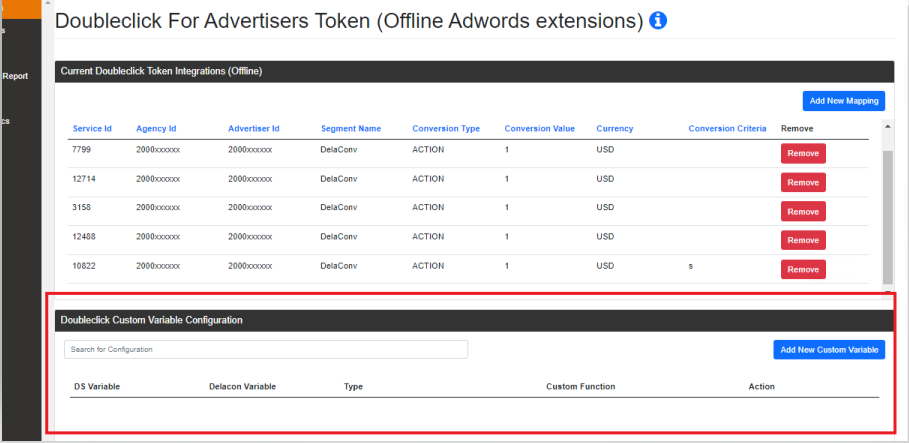Click the DS Variable column header
The image size is (909, 443).
point(97,387)
